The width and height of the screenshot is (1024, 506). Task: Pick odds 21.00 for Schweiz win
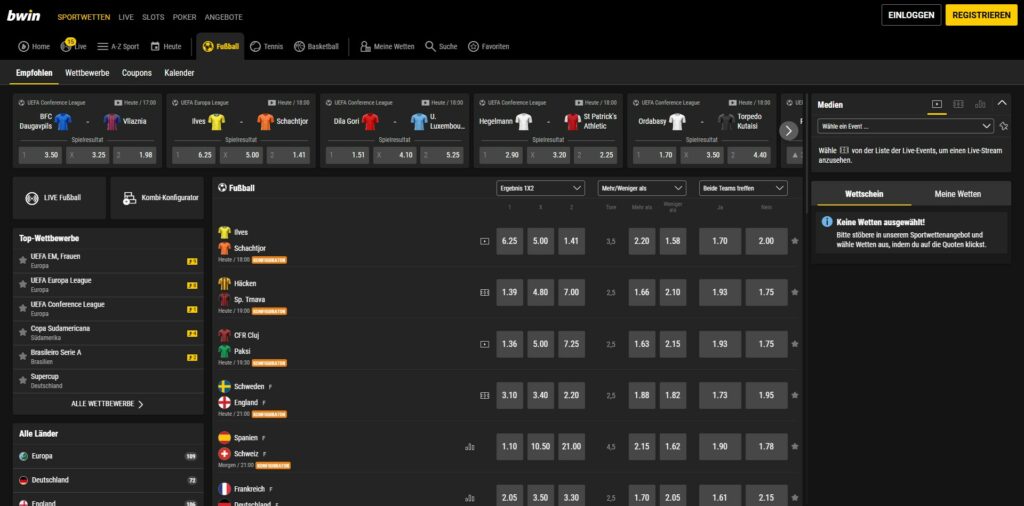(571, 447)
